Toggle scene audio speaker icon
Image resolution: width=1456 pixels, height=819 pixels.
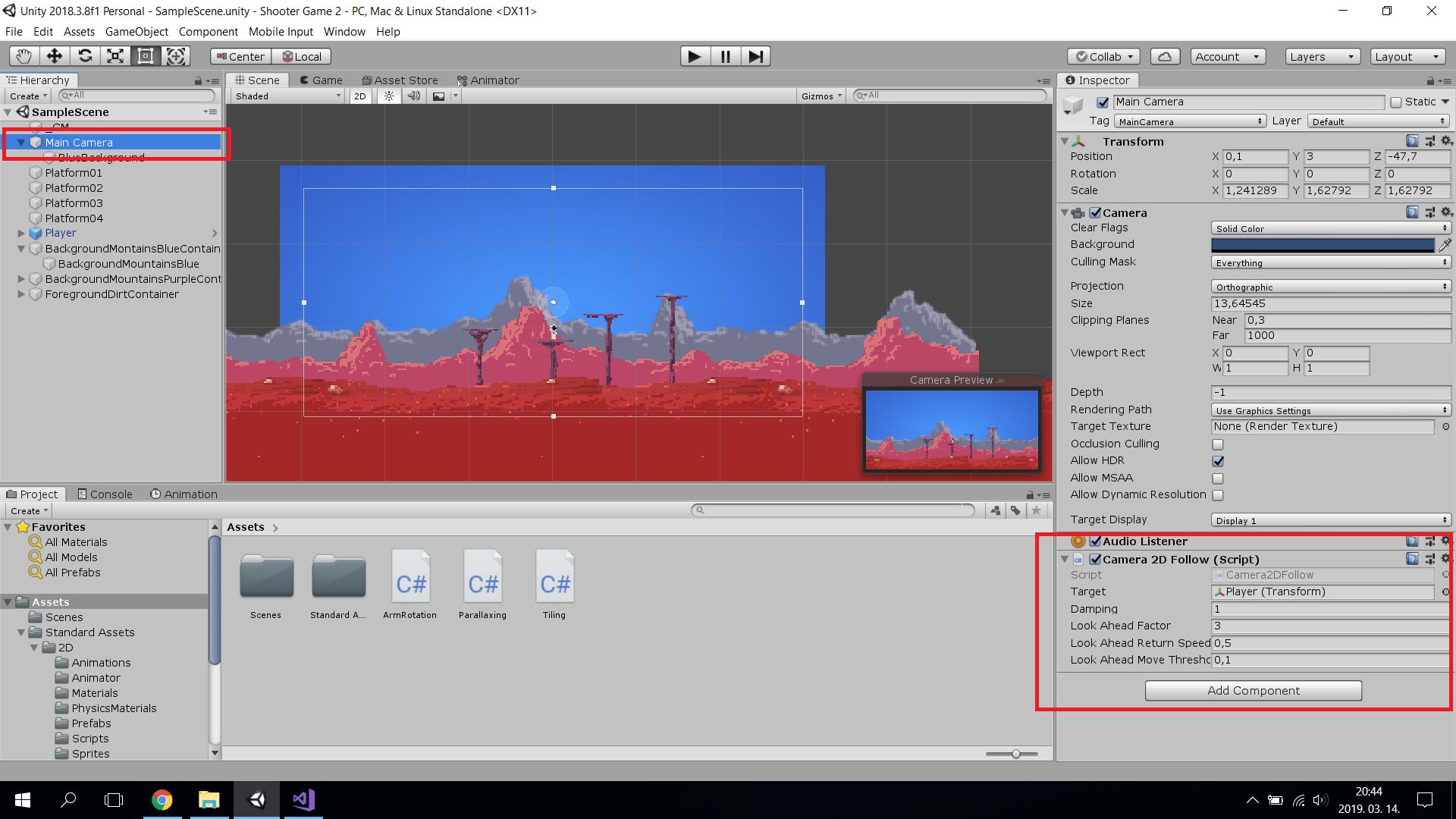click(x=413, y=96)
